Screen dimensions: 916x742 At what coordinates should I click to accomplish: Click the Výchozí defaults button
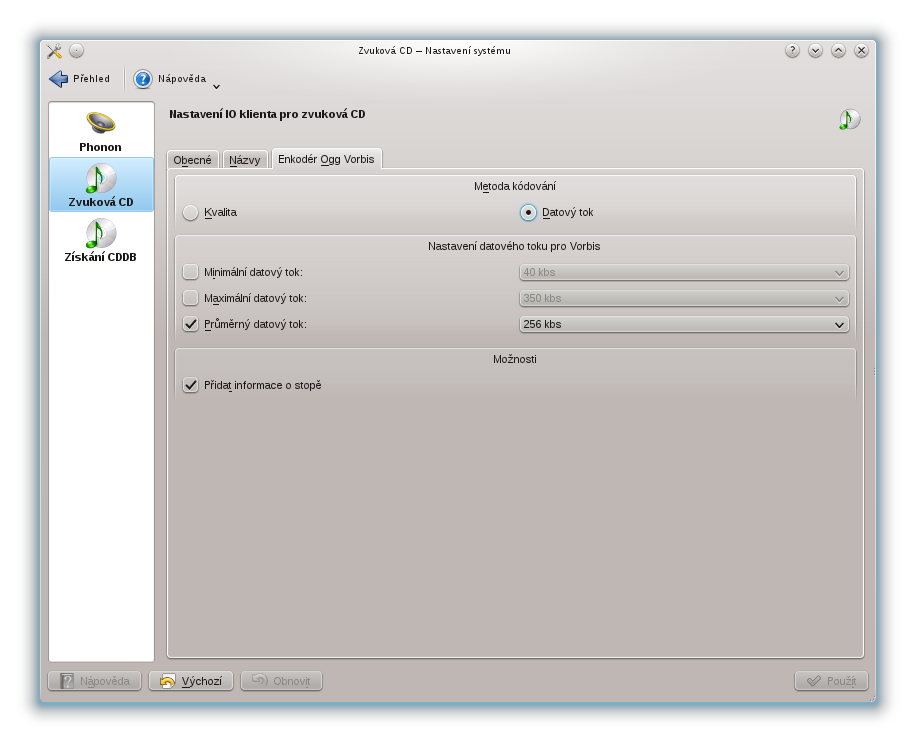(191, 681)
